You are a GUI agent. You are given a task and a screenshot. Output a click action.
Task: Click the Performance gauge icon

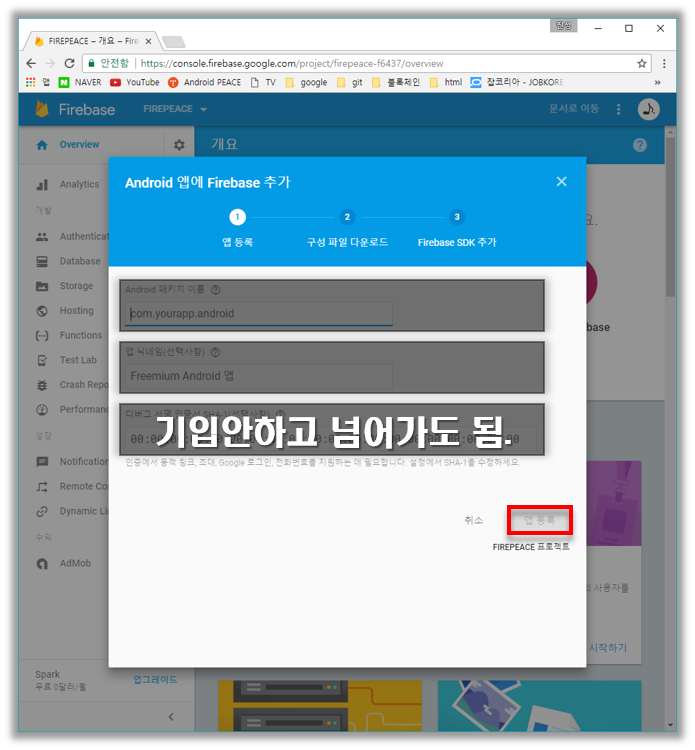tap(42, 410)
